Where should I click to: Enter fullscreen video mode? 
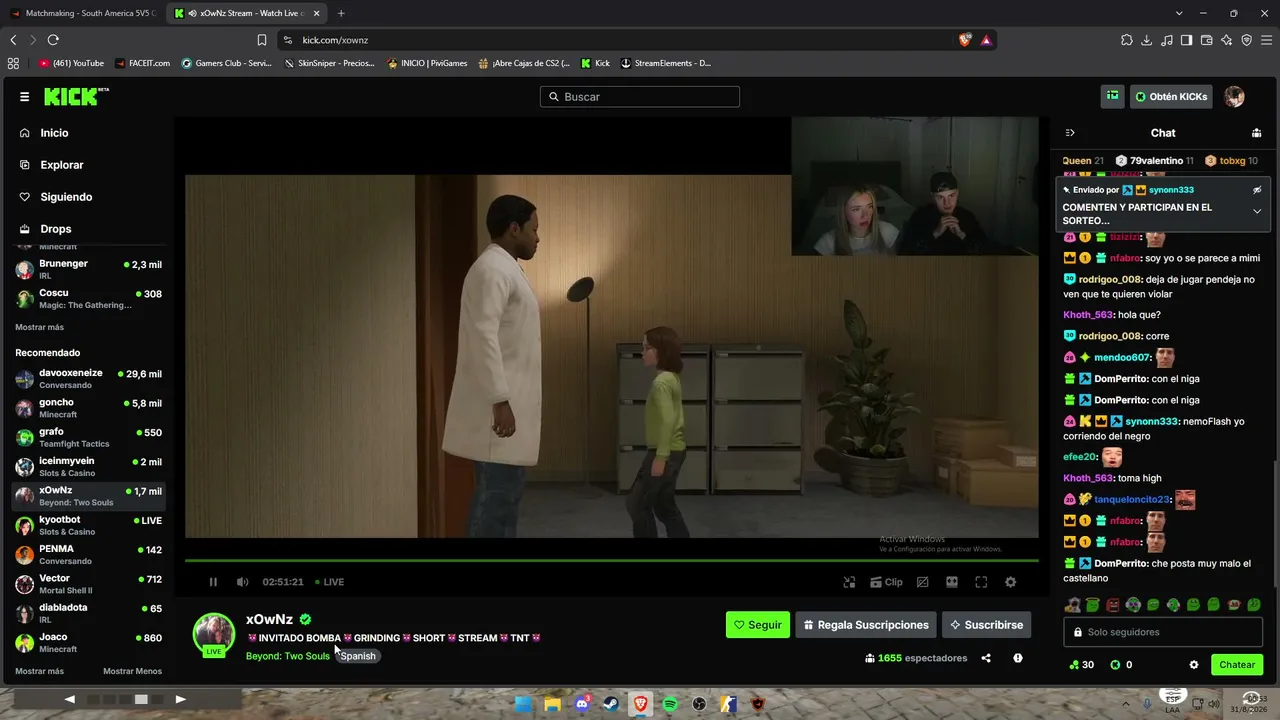tap(981, 582)
